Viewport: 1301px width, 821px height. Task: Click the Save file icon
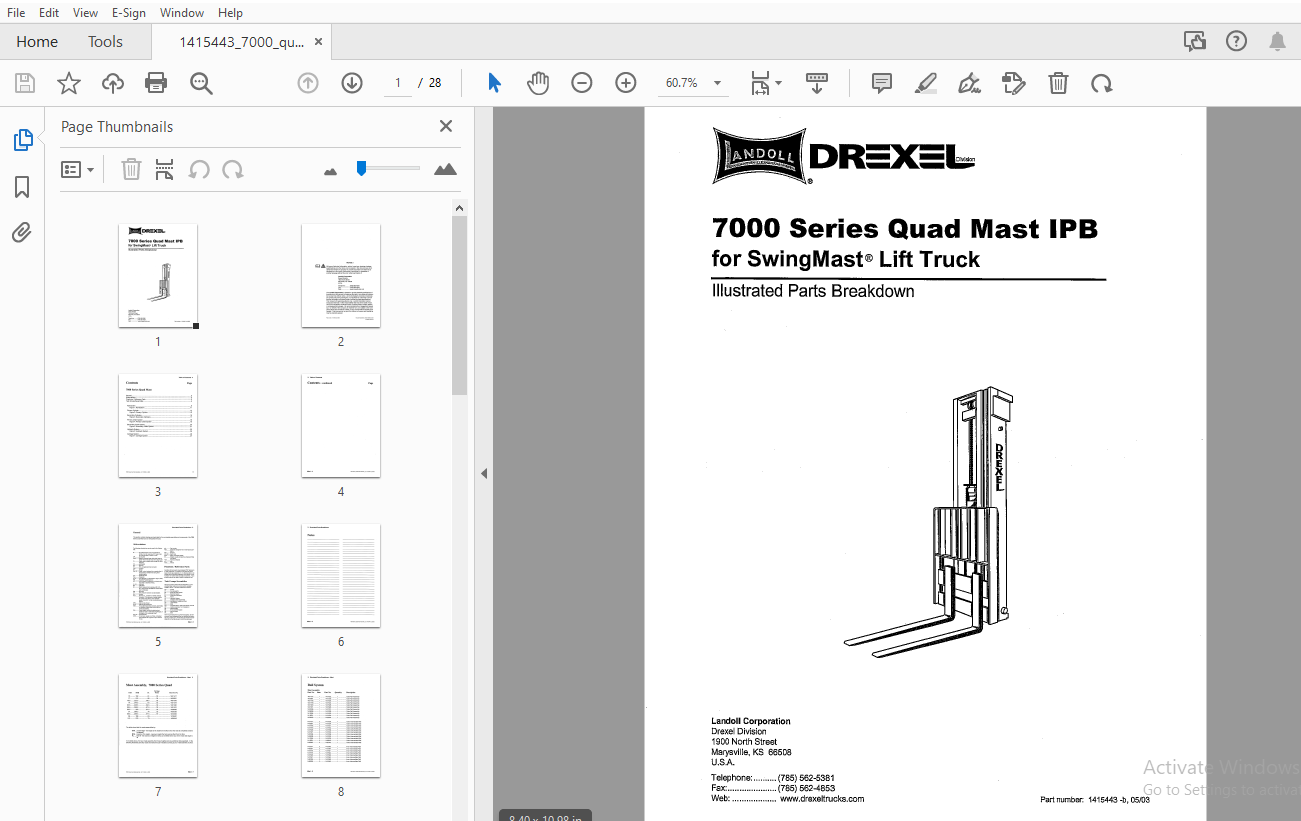[x=24, y=83]
